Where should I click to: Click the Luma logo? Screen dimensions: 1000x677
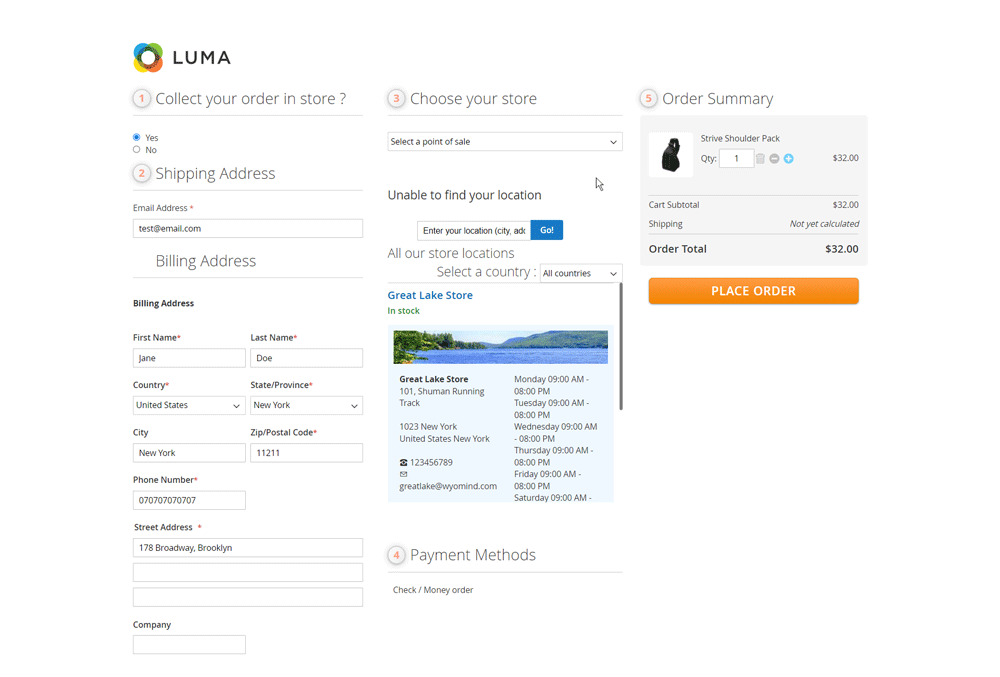(x=181, y=58)
